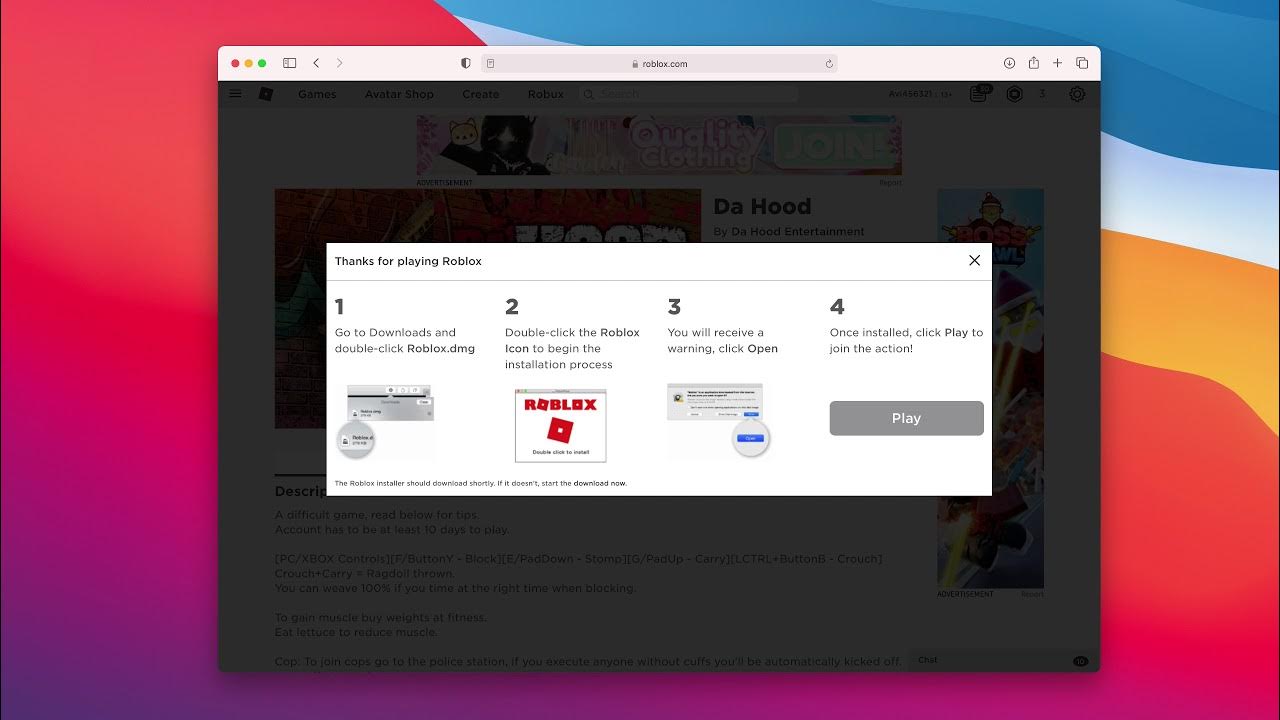The image size is (1280, 720).
Task: Click the gray Play button
Action: coord(906,418)
